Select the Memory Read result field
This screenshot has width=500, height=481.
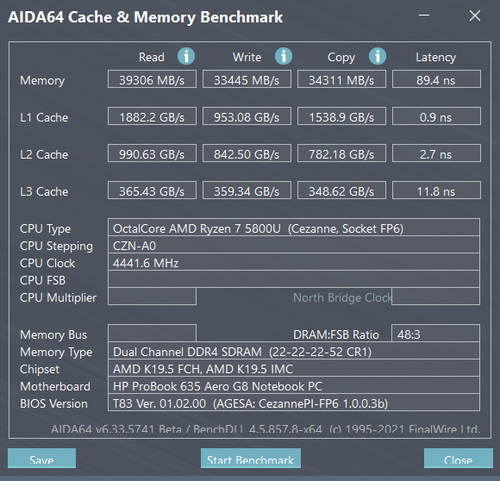coord(152,79)
